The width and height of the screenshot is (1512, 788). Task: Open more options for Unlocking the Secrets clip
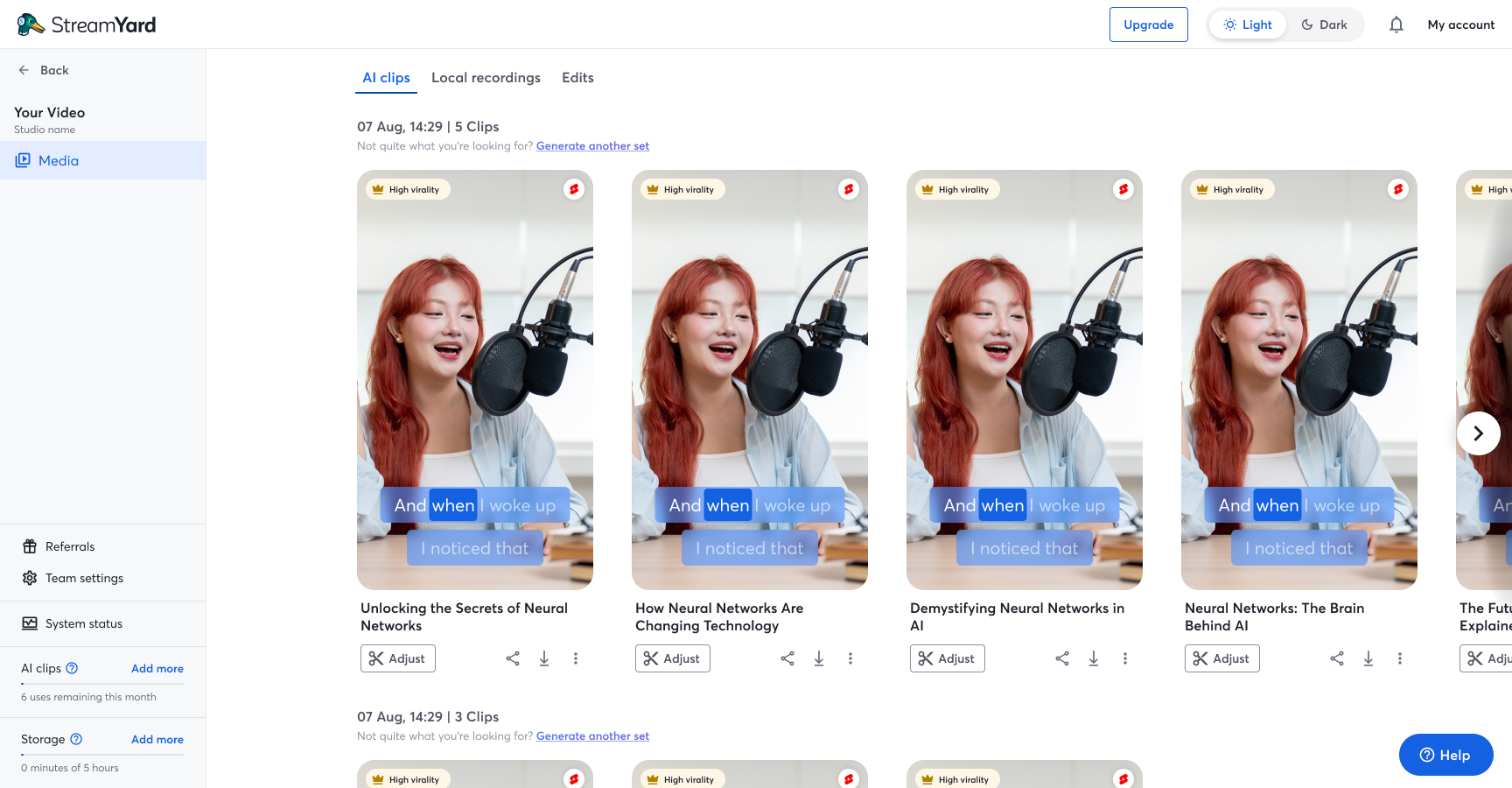[x=576, y=658]
